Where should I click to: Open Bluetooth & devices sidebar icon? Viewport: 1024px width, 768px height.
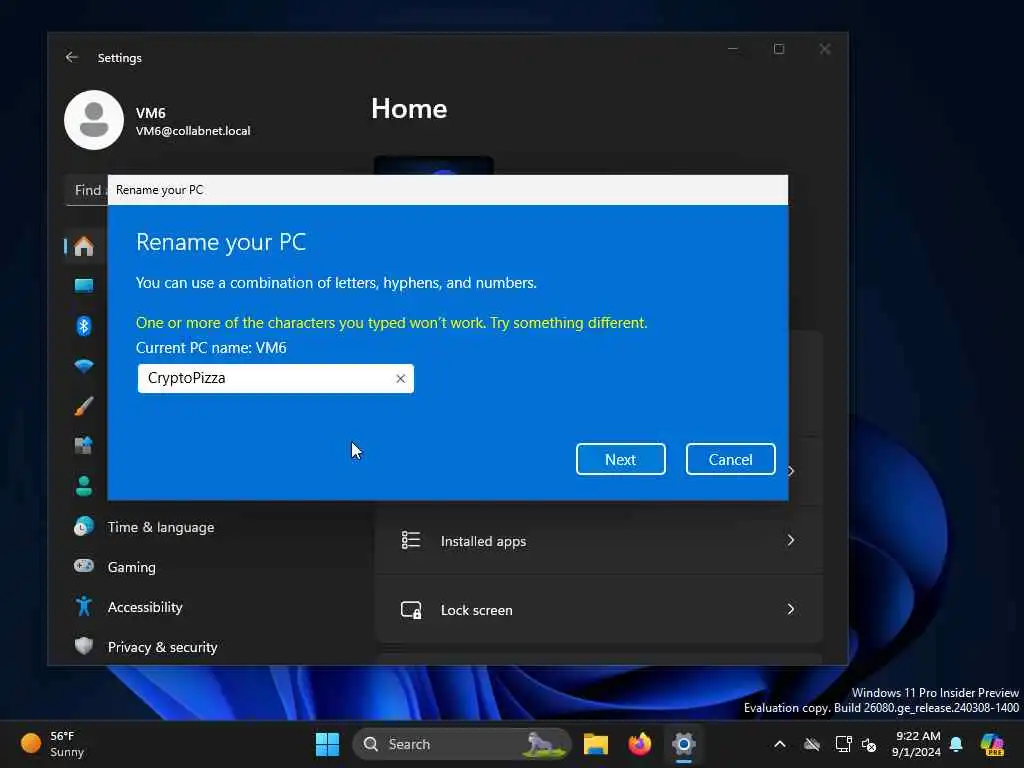84,326
